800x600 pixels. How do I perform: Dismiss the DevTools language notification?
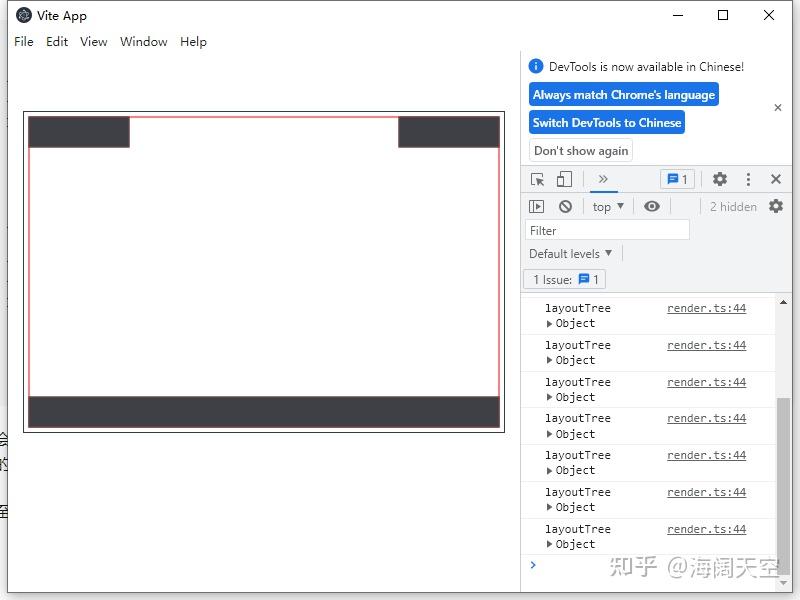[x=778, y=108]
